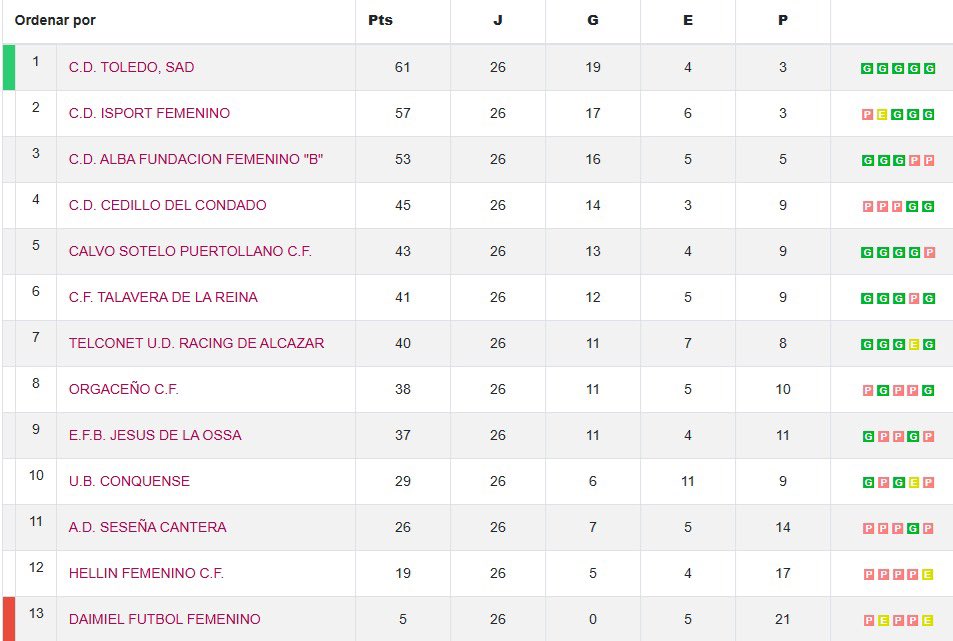Screen dimensions: 953x641
Task: Click yellow E icon in Racing de Alcazar row
Action: tap(913, 344)
